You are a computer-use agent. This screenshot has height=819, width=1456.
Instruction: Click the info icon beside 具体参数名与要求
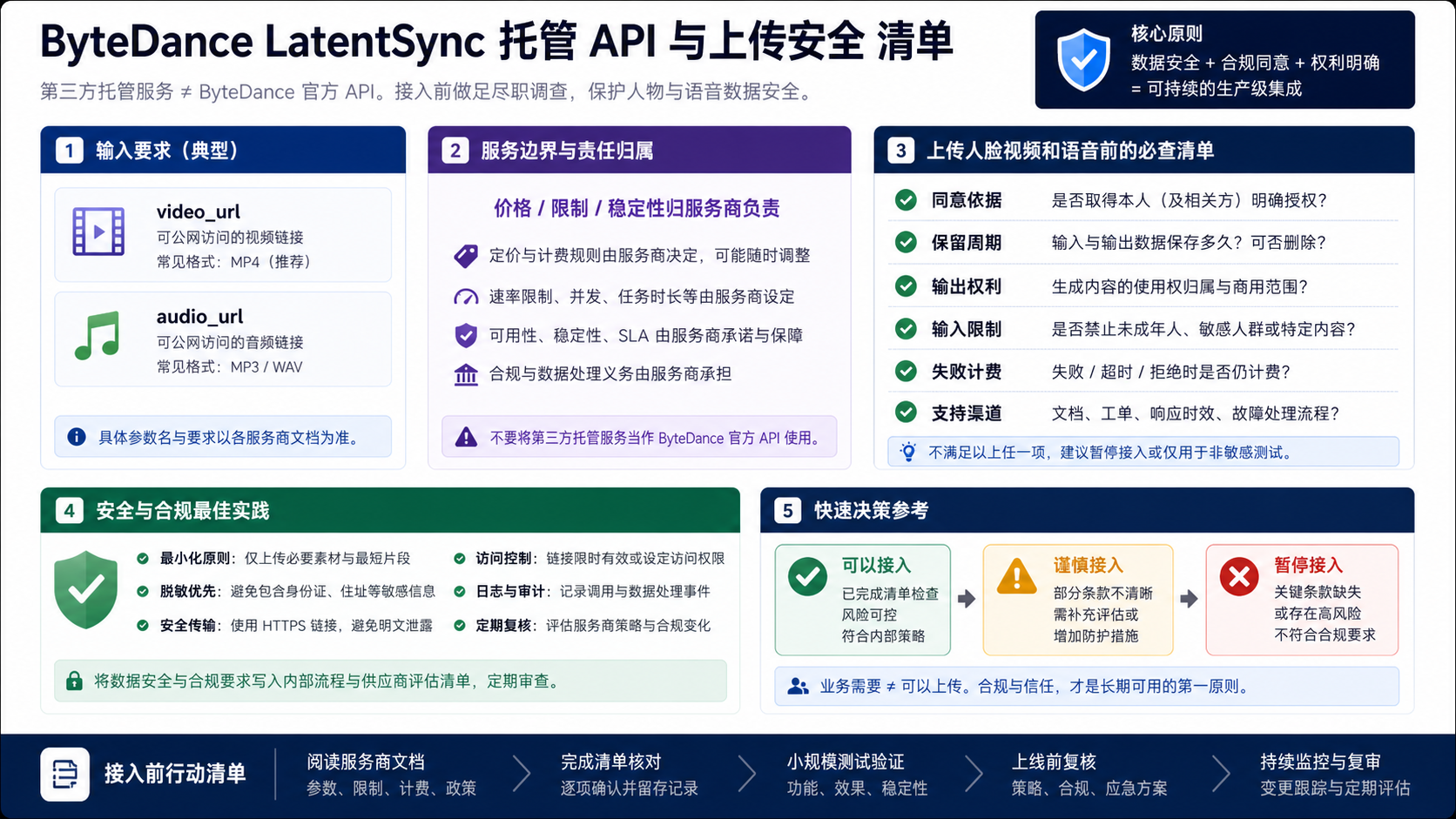coord(77,437)
